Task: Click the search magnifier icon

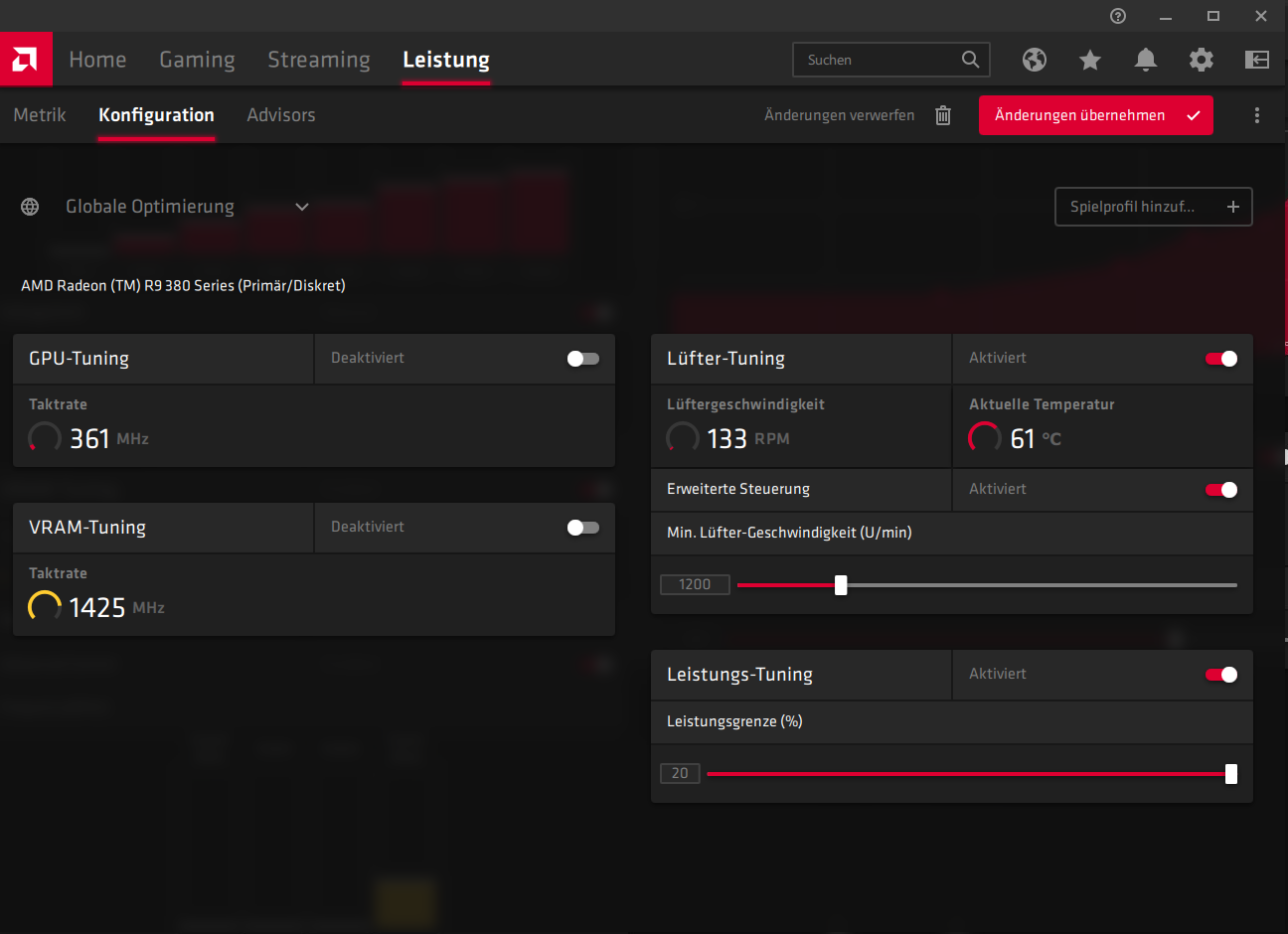Action: click(971, 60)
